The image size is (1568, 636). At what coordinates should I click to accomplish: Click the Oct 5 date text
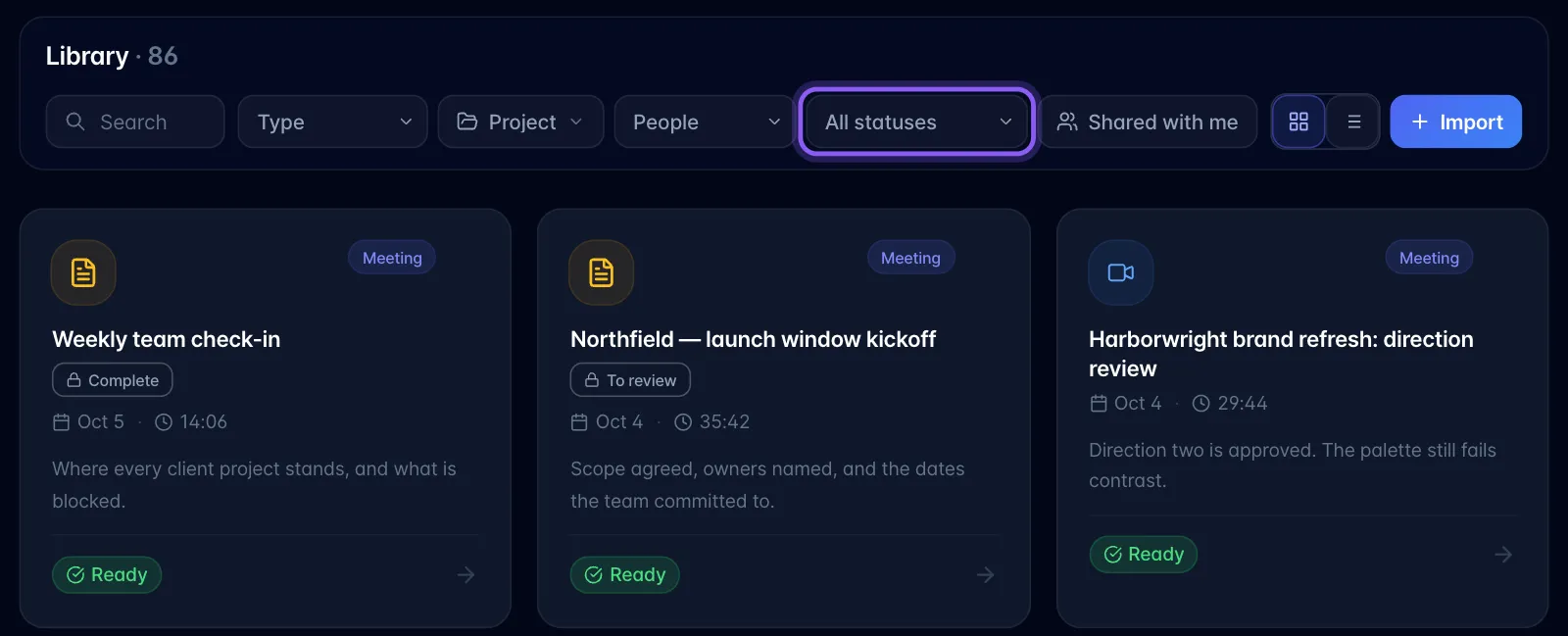(101, 421)
